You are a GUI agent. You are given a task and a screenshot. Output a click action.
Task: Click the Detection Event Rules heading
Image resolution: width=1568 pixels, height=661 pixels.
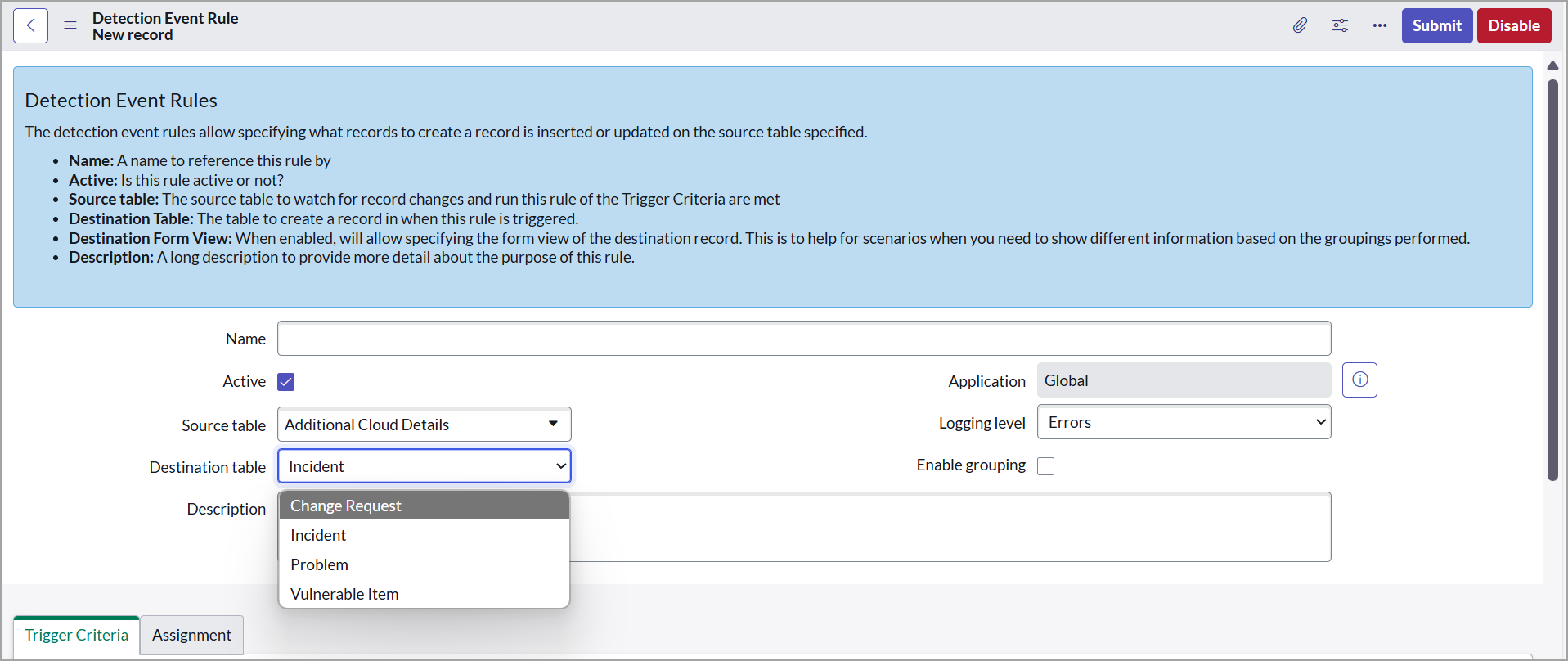click(121, 101)
